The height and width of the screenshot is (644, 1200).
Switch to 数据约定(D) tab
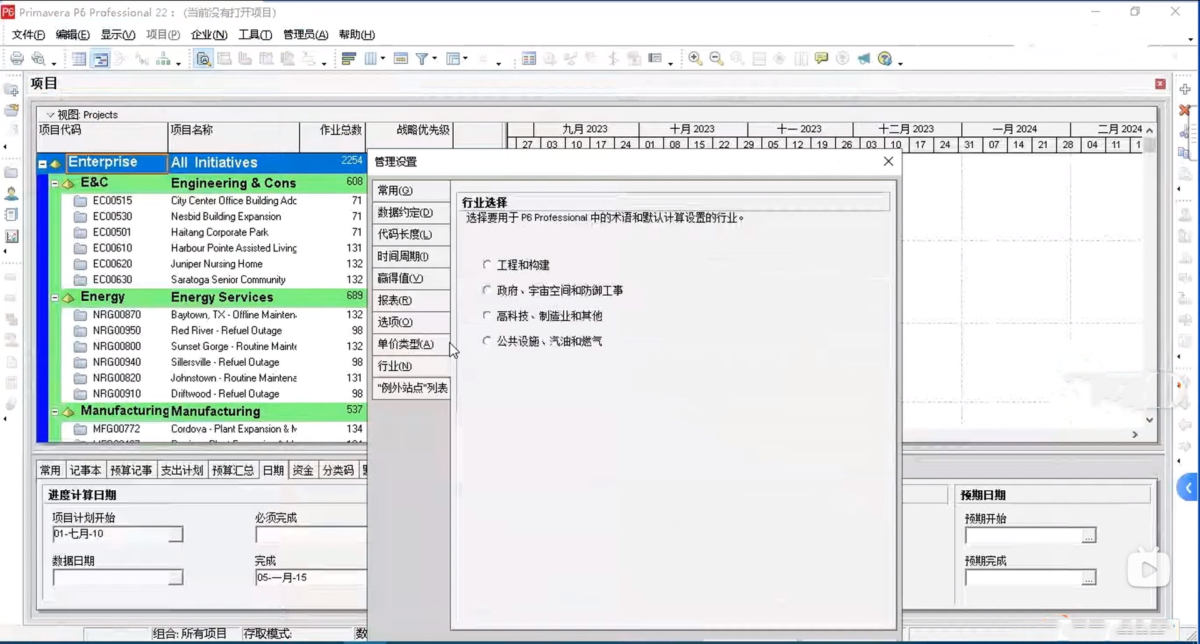(411, 212)
